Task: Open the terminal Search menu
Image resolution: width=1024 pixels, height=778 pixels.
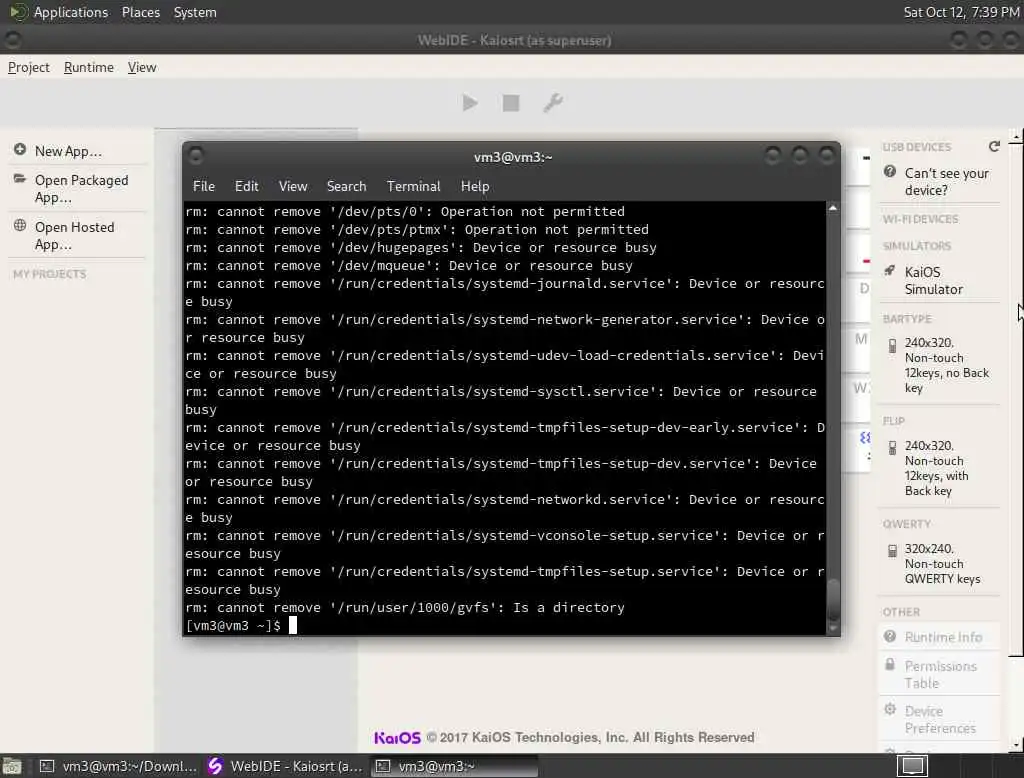Action: pyautogui.click(x=346, y=186)
